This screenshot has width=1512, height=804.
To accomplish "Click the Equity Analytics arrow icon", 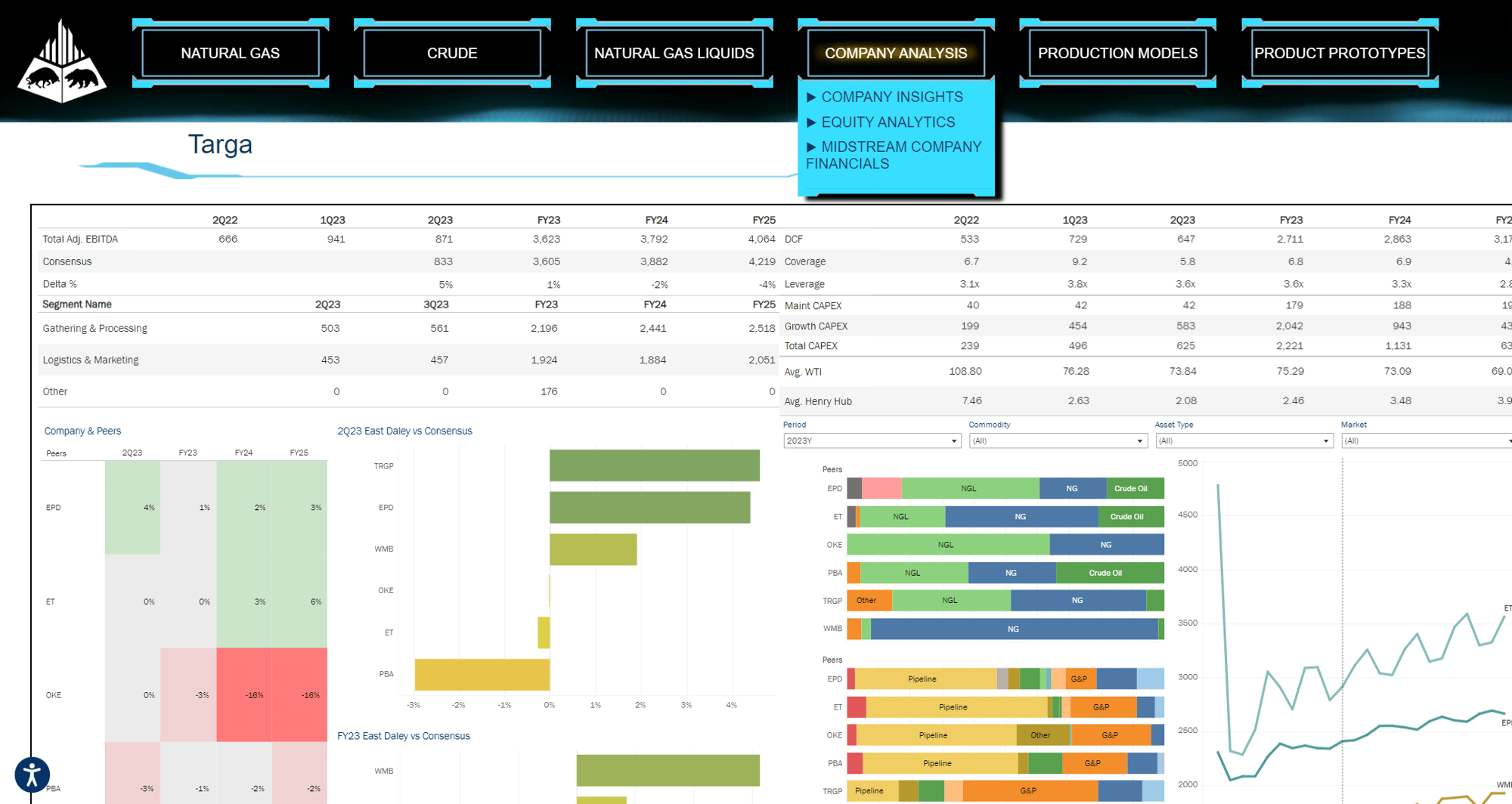I will [x=811, y=122].
